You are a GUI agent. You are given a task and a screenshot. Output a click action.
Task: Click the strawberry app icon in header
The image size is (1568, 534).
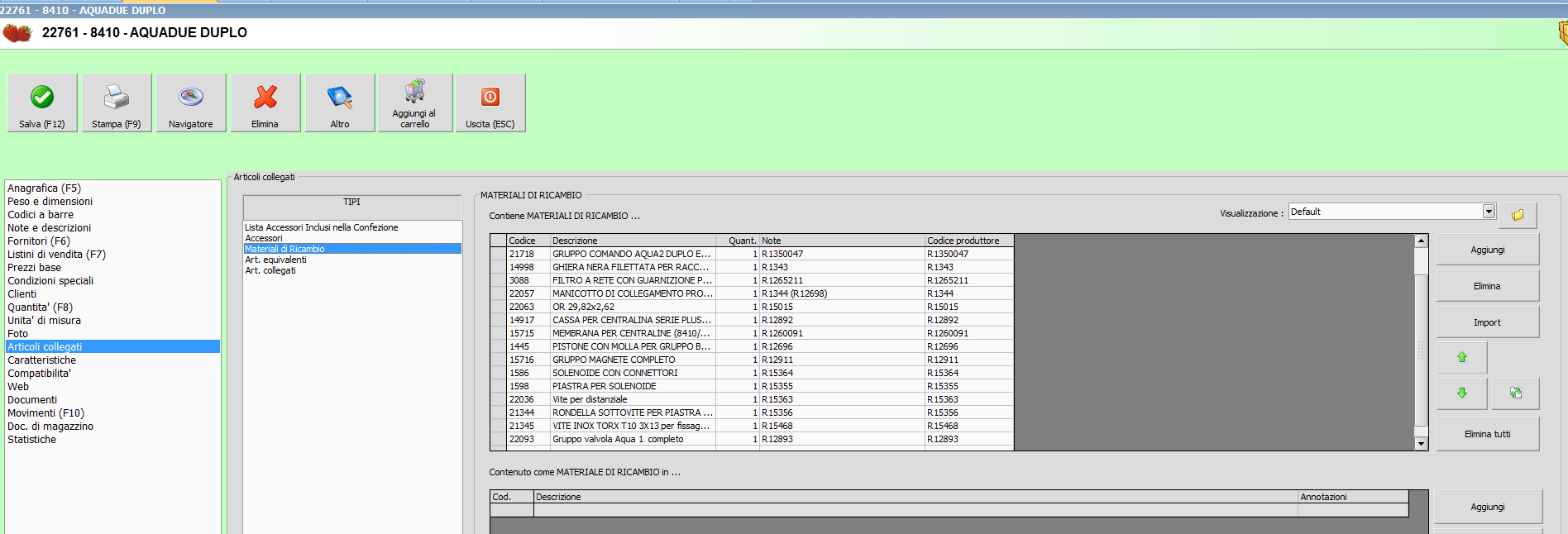pos(17,33)
